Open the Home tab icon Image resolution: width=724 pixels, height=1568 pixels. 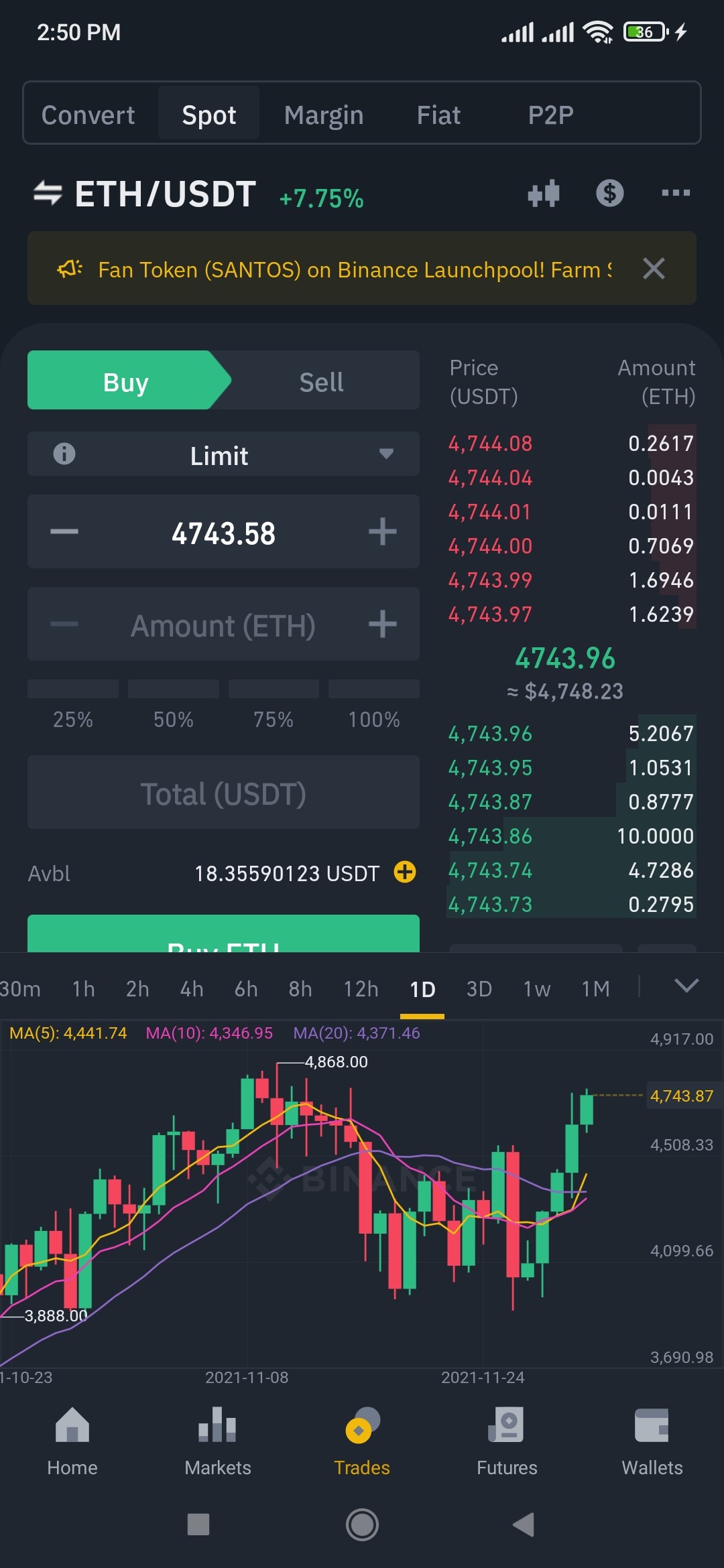coord(72,1425)
